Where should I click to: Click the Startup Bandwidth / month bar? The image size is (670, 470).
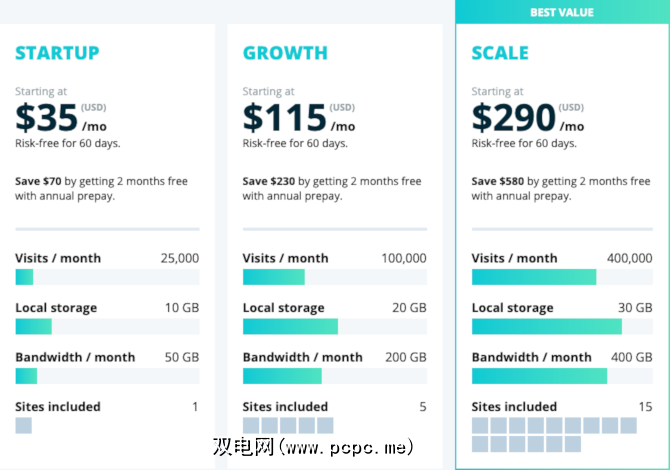[x=107, y=376]
